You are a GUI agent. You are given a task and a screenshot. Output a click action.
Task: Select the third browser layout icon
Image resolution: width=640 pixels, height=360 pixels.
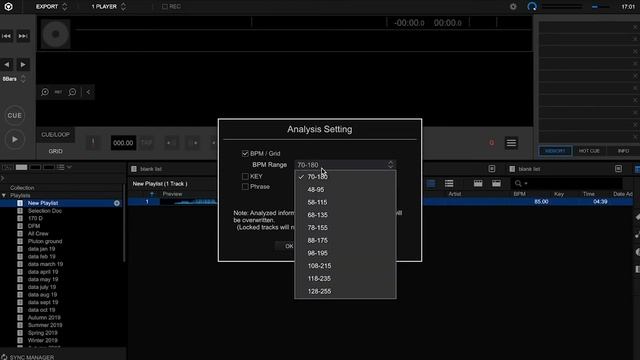(x=35, y=167)
